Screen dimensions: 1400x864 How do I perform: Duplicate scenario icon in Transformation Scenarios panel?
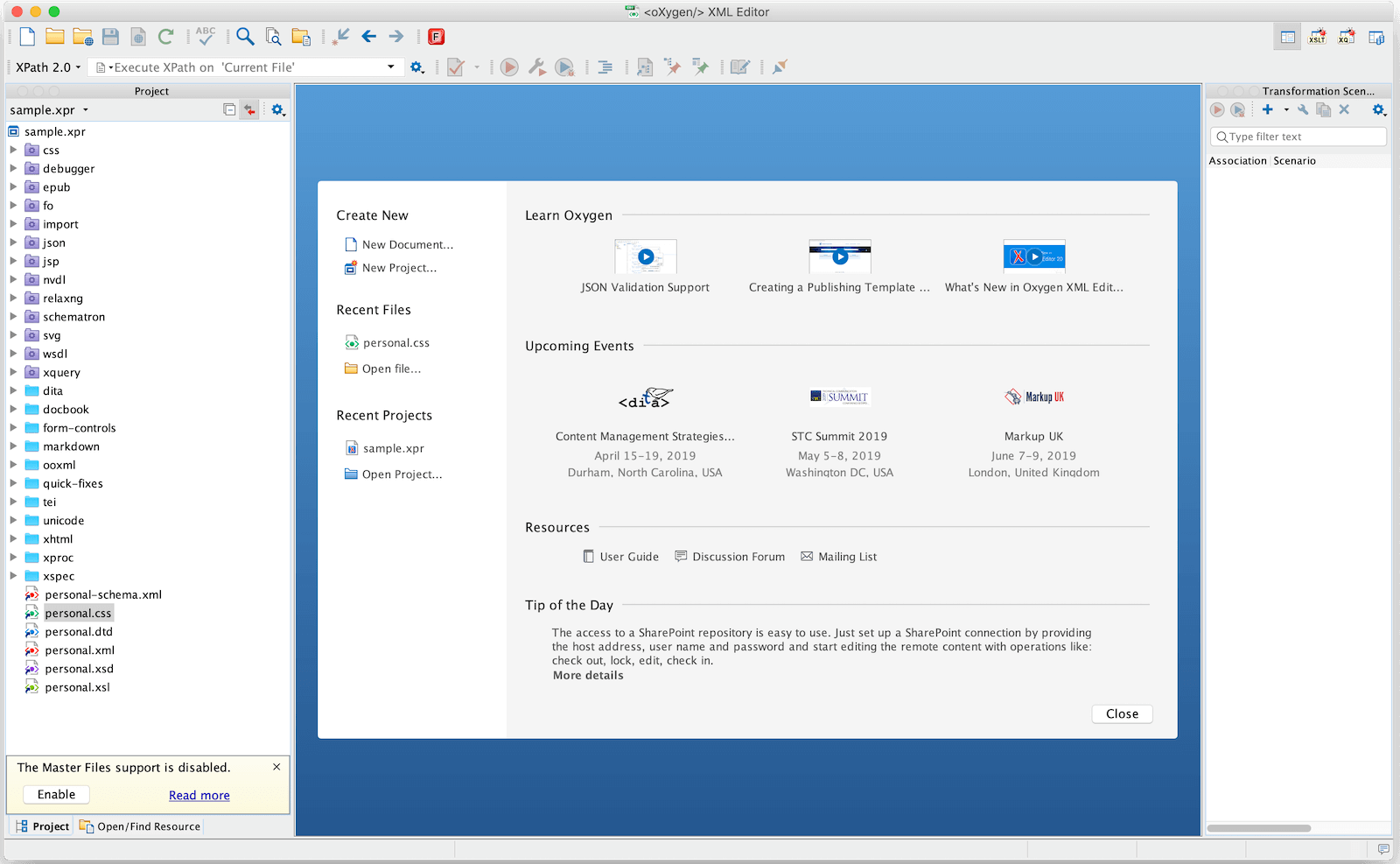pyautogui.click(x=1324, y=109)
